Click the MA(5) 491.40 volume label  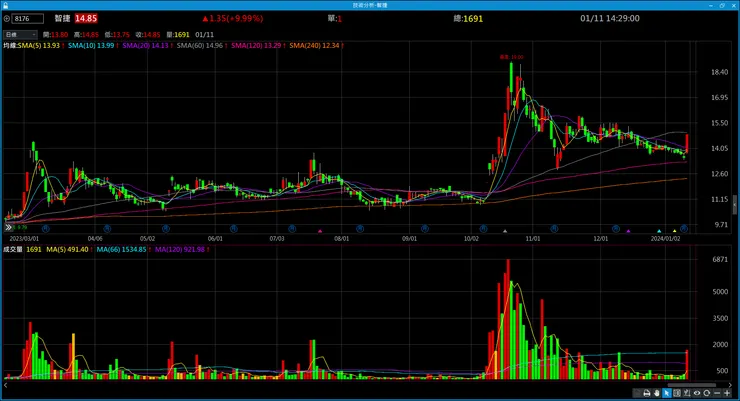67,250
